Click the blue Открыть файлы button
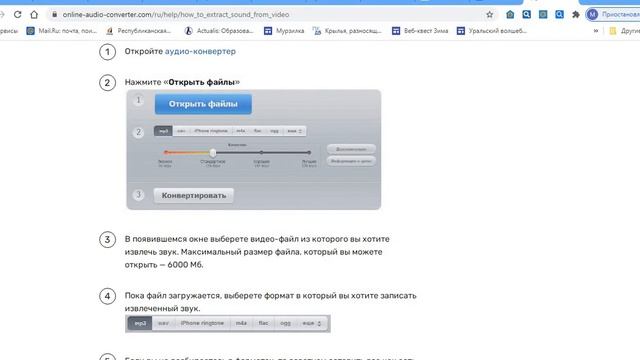 pos(203,104)
